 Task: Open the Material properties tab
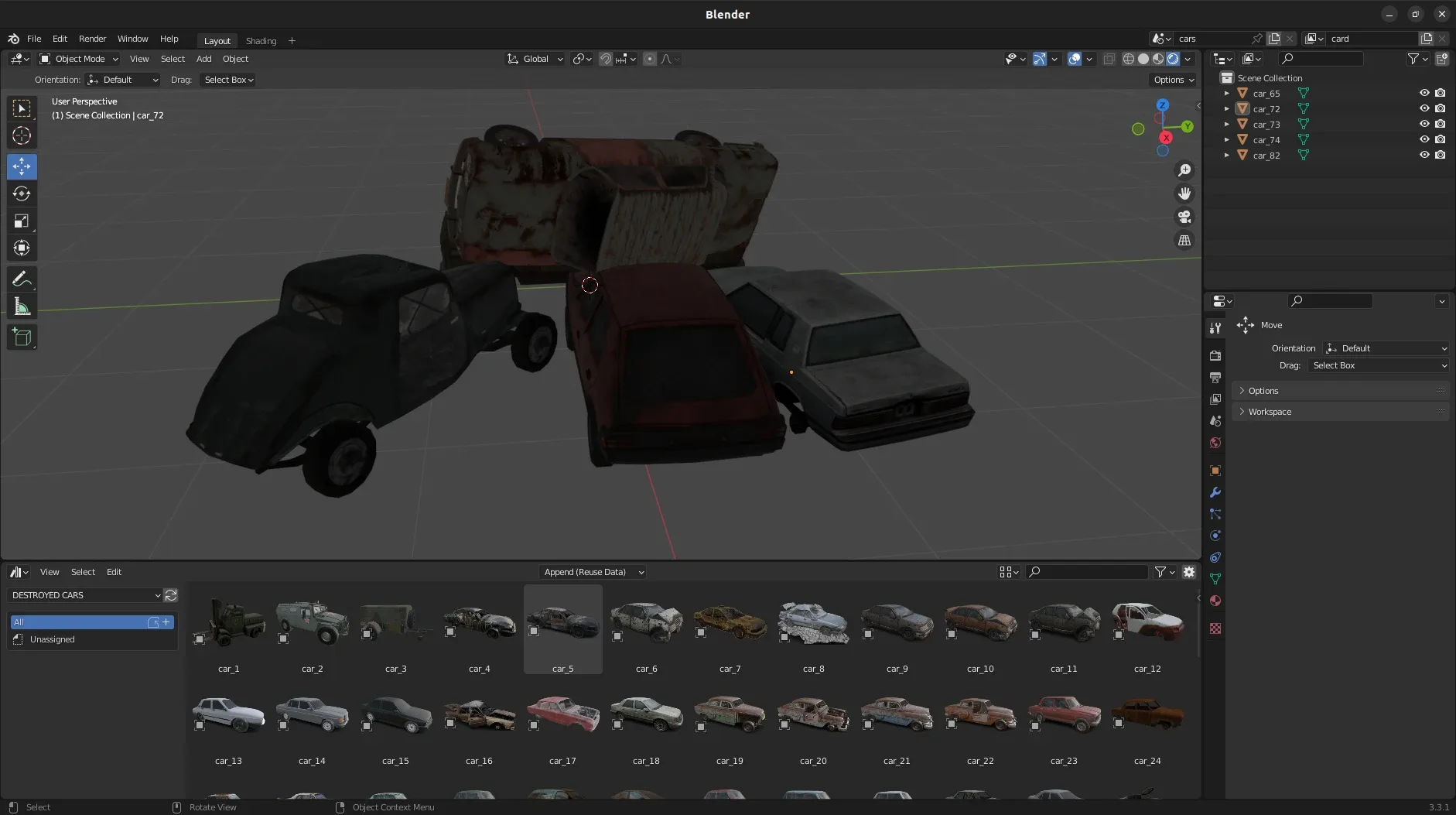1215,601
